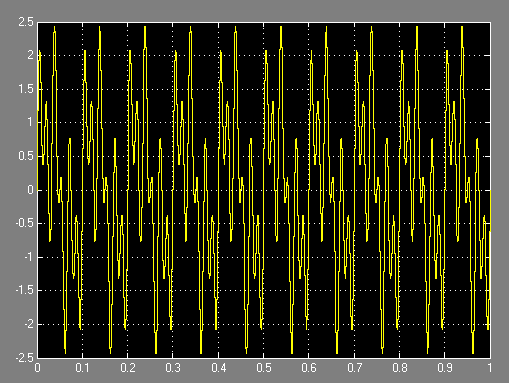Click the 0.6 label on the horizontal axis
The height and width of the screenshot is (383, 509).
pos(309,368)
